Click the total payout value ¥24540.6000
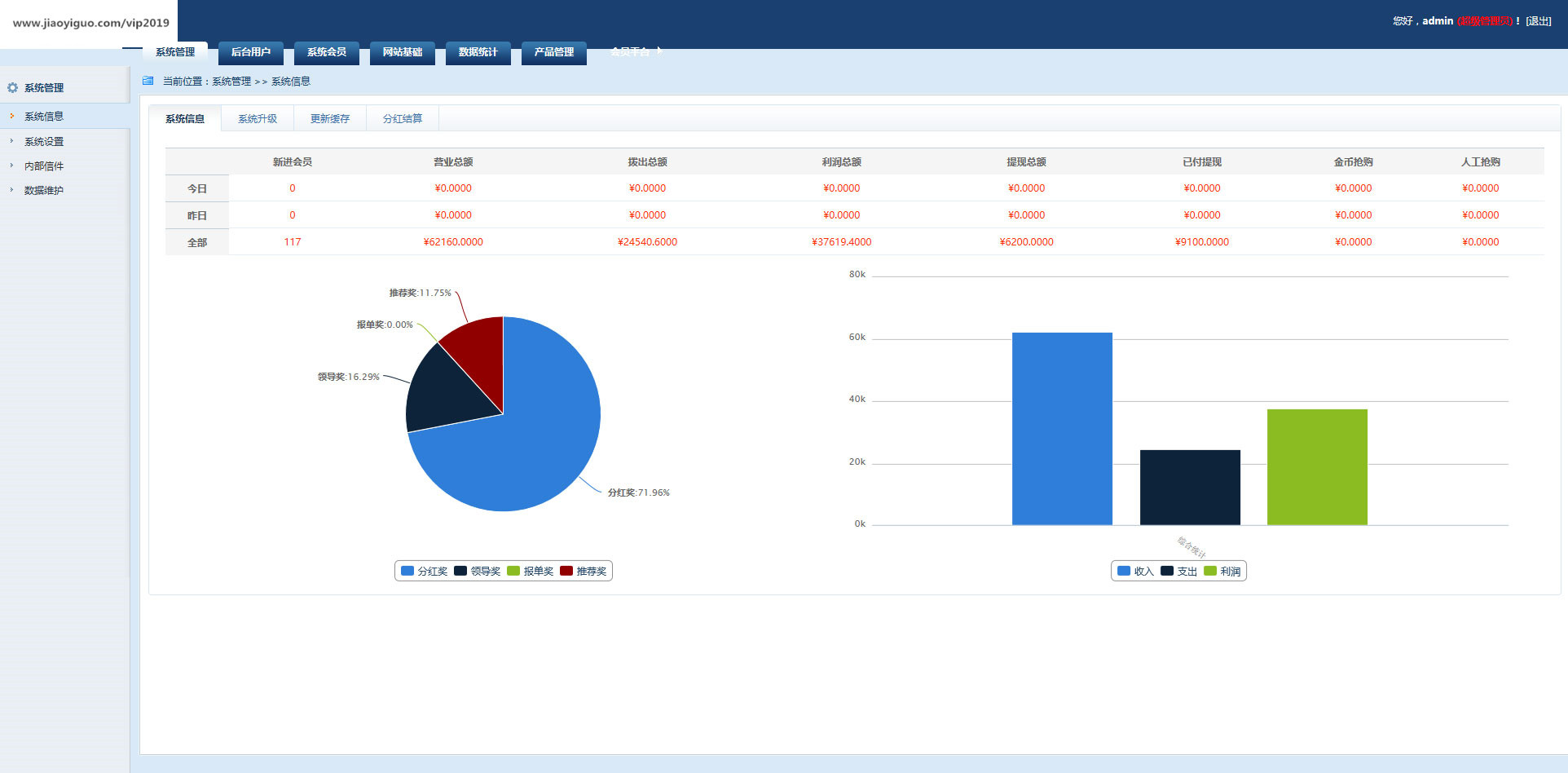Viewport: 1568px width, 773px height. coord(647,242)
